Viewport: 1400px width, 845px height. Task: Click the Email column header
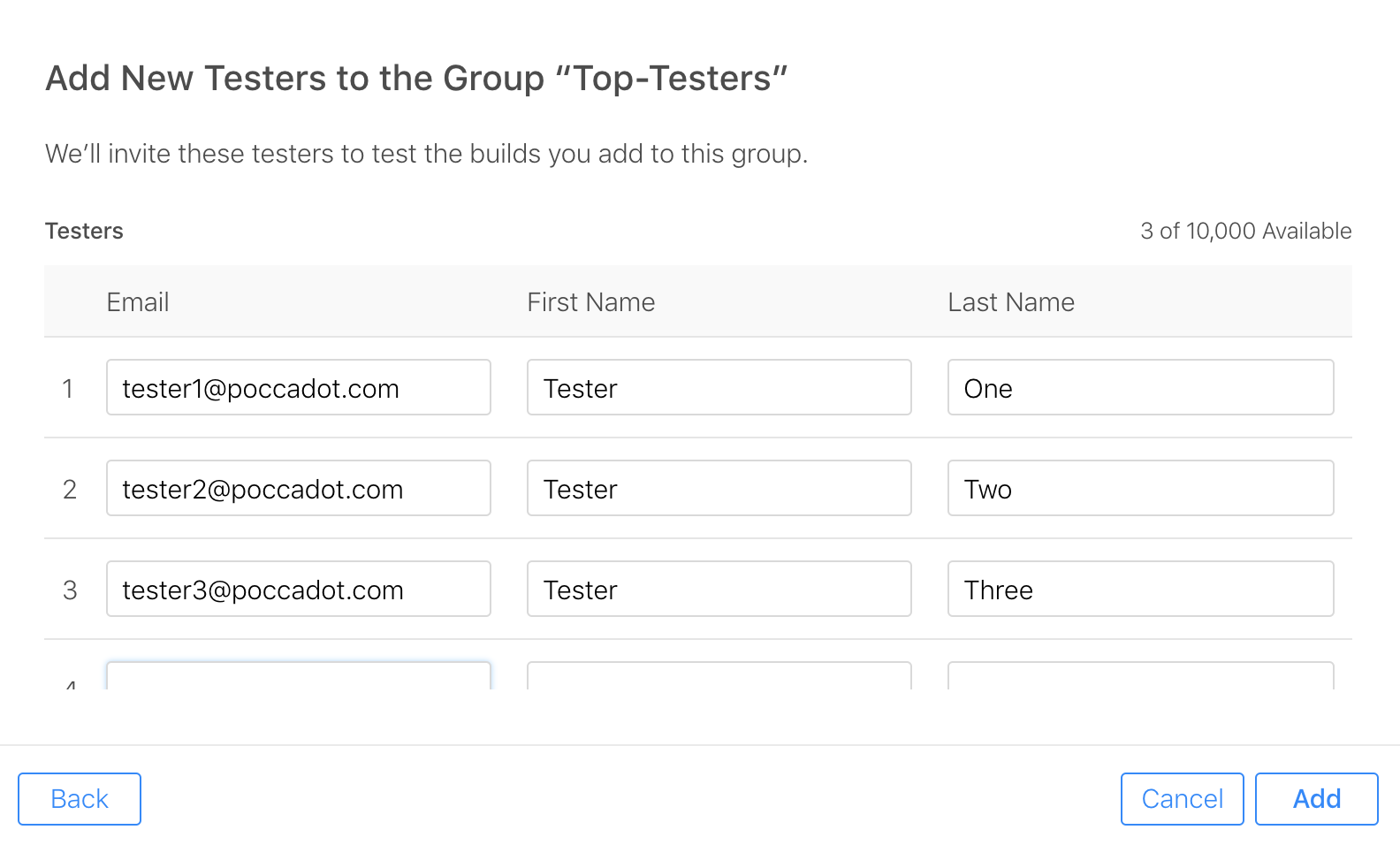point(138,302)
